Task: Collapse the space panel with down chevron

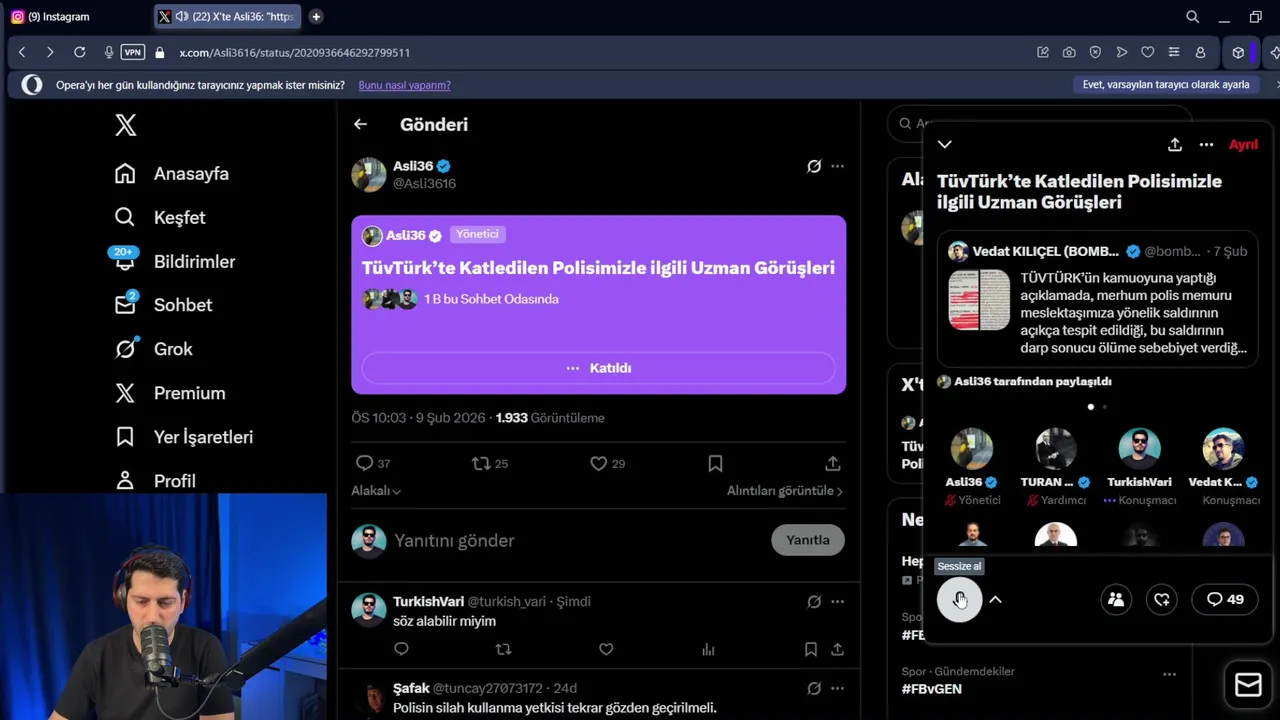Action: [945, 144]
